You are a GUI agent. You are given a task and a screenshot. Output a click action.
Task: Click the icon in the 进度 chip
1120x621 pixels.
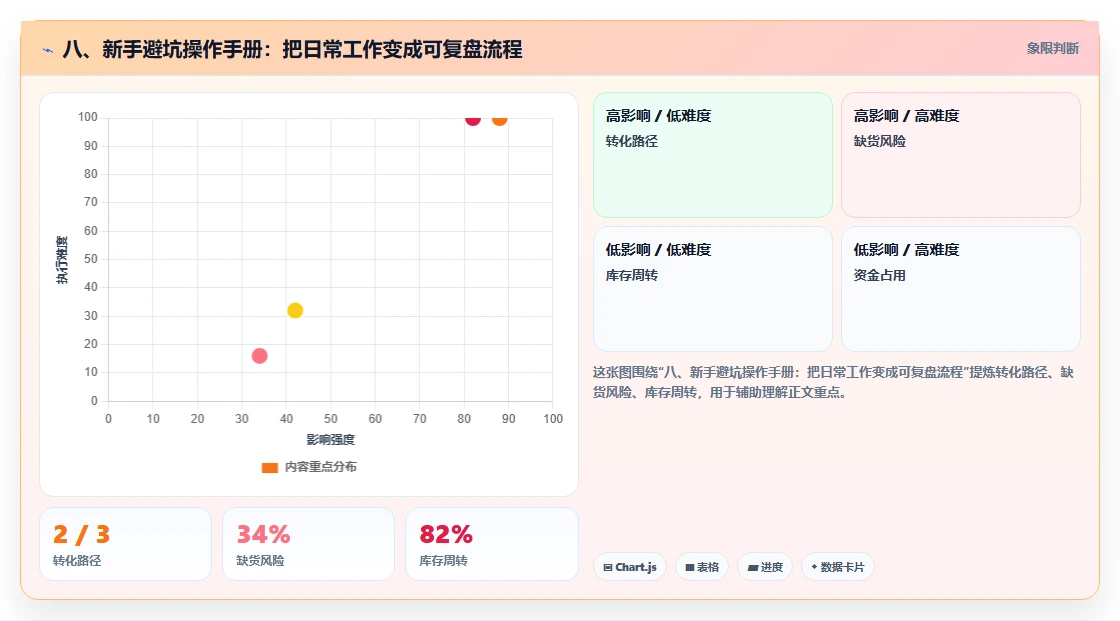coord(753,568)
